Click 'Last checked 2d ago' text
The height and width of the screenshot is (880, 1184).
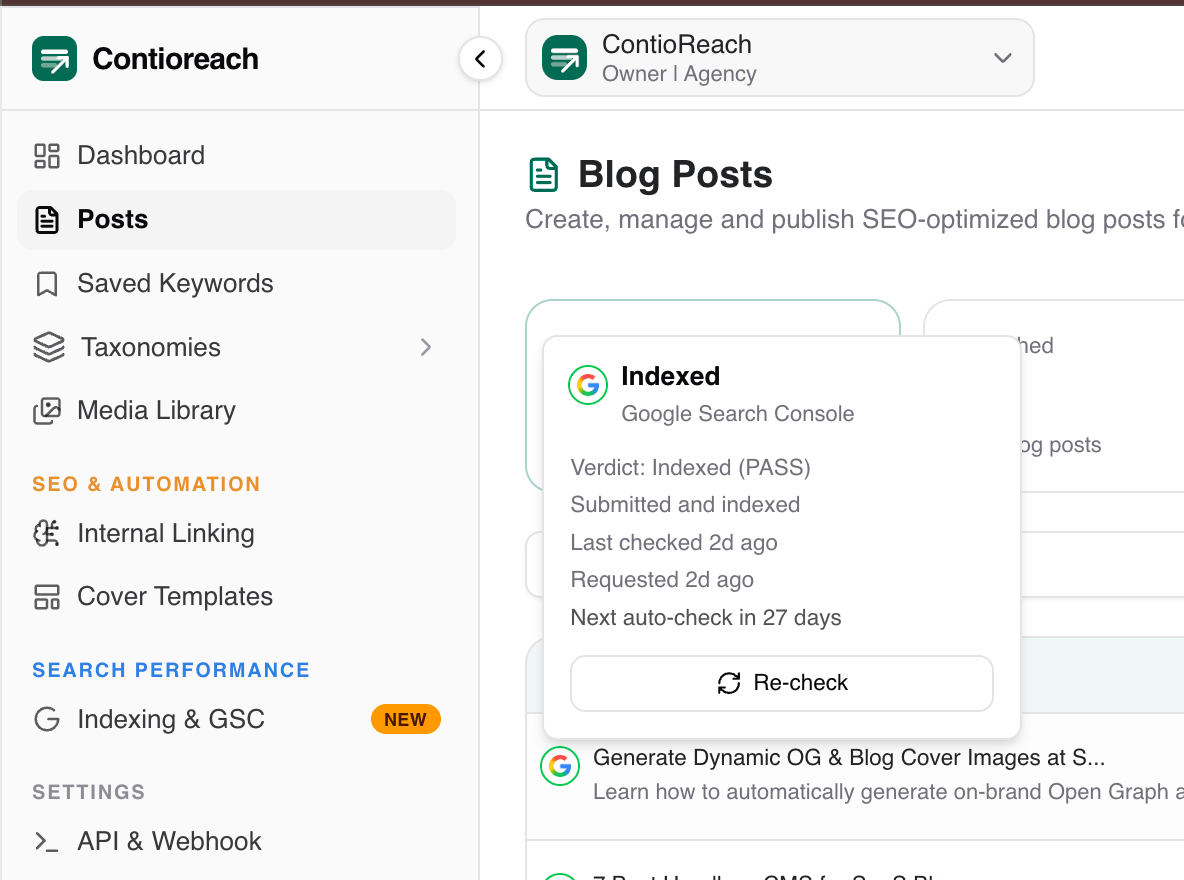674,542
